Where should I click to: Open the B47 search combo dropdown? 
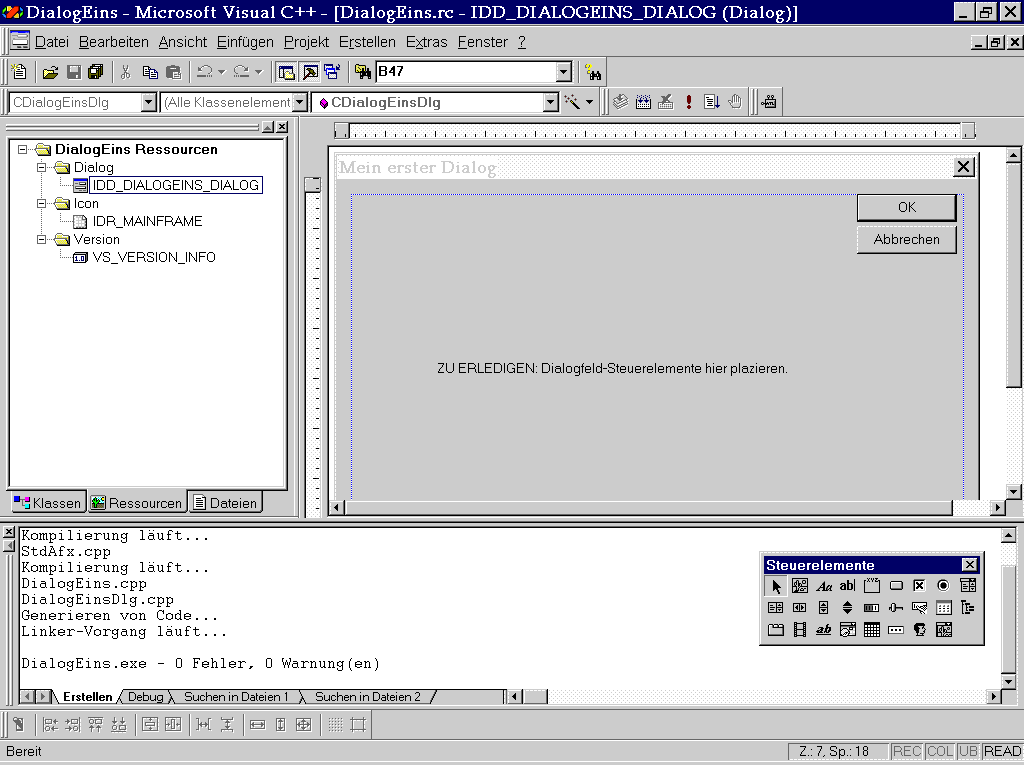point(564,72)
